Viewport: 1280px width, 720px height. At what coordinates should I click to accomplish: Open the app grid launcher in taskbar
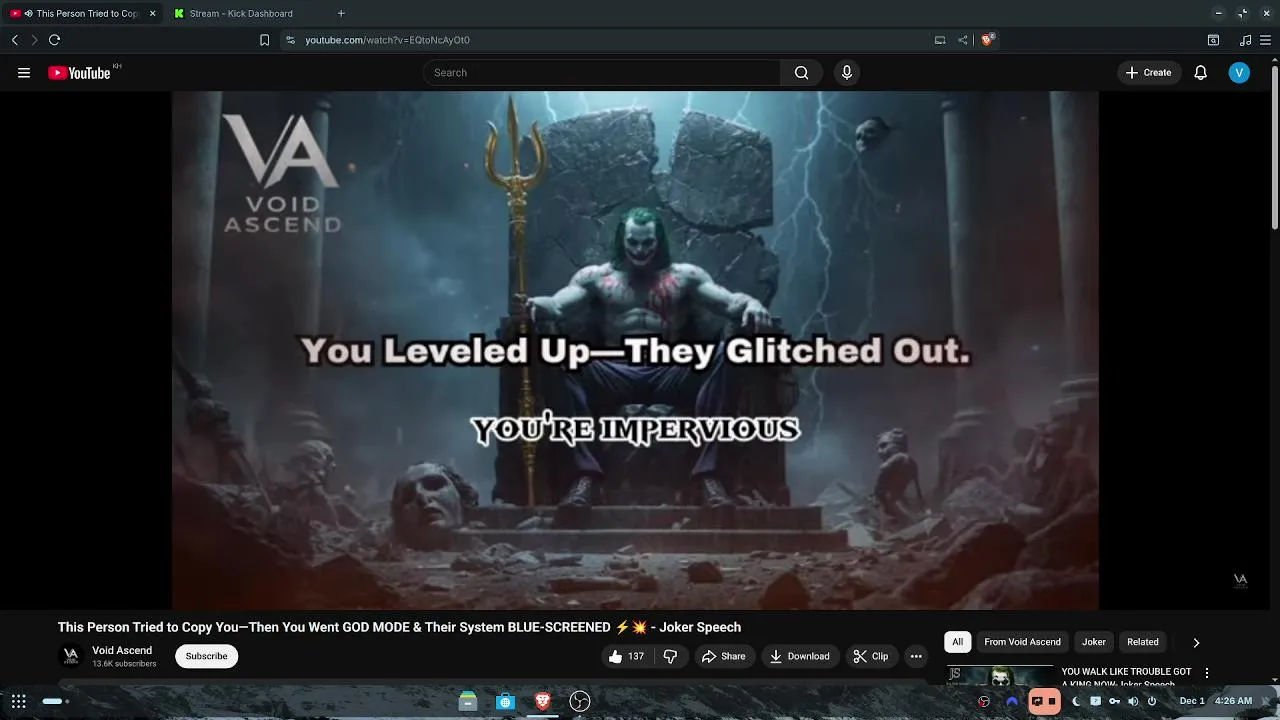tap(19, 702)
